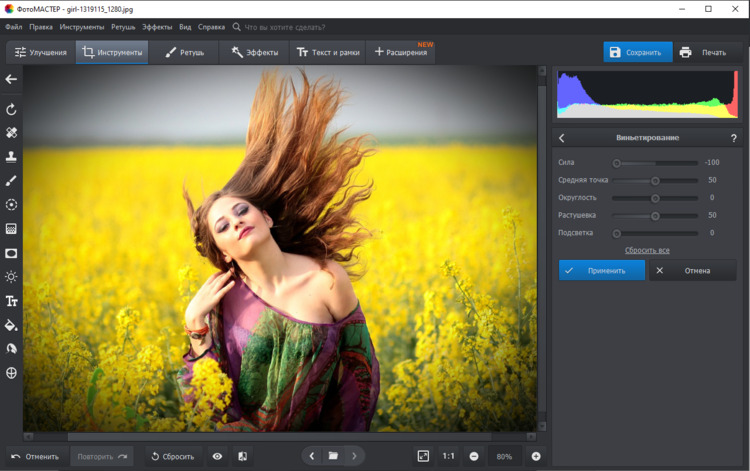
Task: Select the stamp tool in left sidebar
Action: tap(12, 157)
